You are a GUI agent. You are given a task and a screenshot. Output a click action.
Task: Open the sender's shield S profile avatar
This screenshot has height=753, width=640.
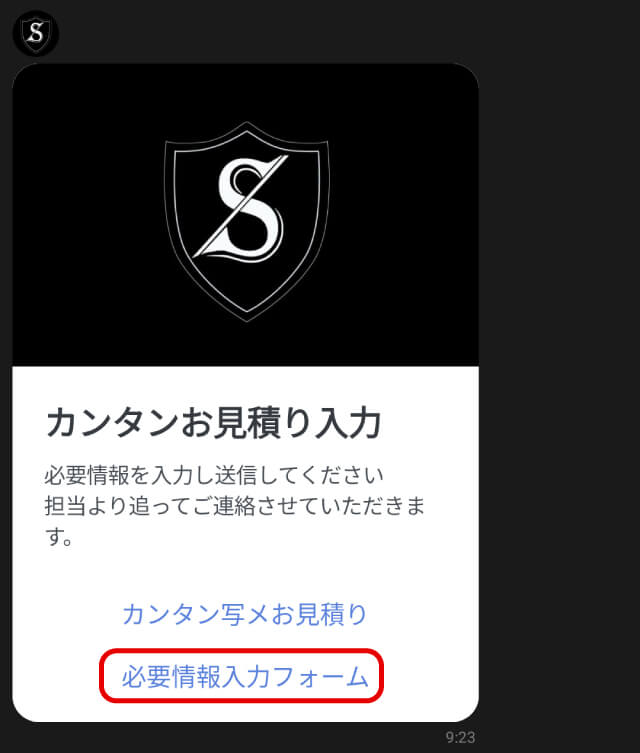pyautogui.click(x=36, y=34)
